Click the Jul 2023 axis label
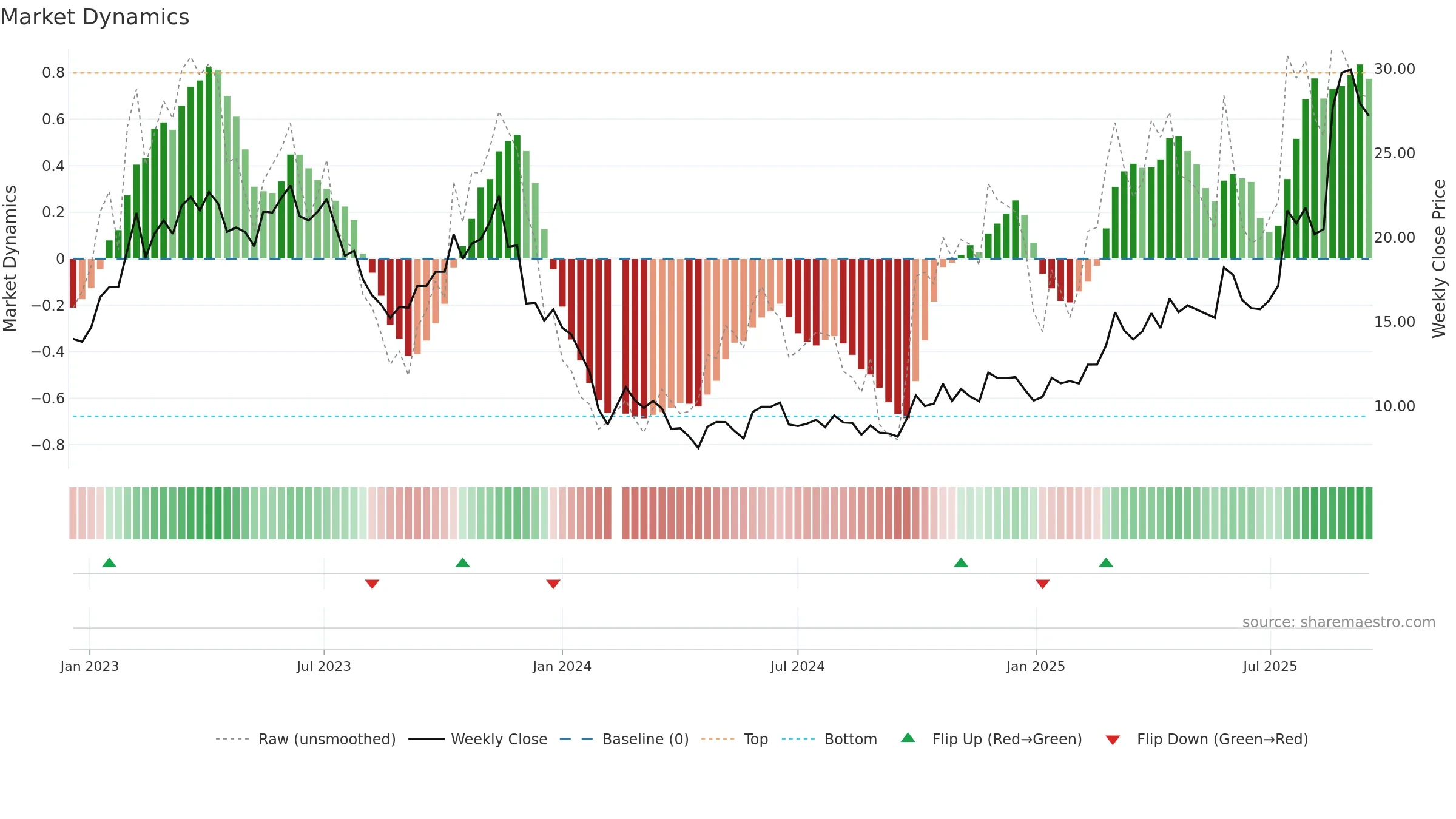 coord(324,666)
